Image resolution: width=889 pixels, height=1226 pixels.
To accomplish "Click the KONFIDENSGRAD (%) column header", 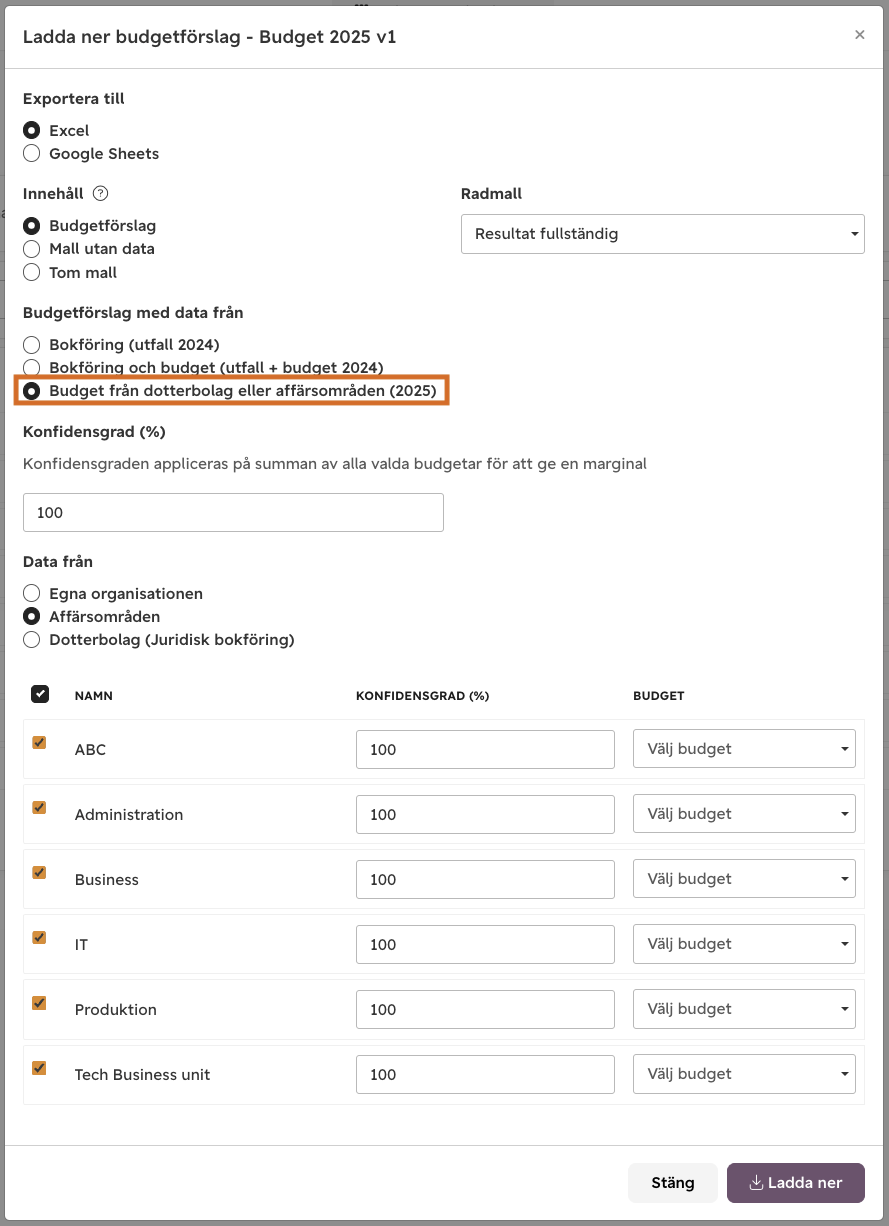I will pyautogui.click(x=423, y=696).
